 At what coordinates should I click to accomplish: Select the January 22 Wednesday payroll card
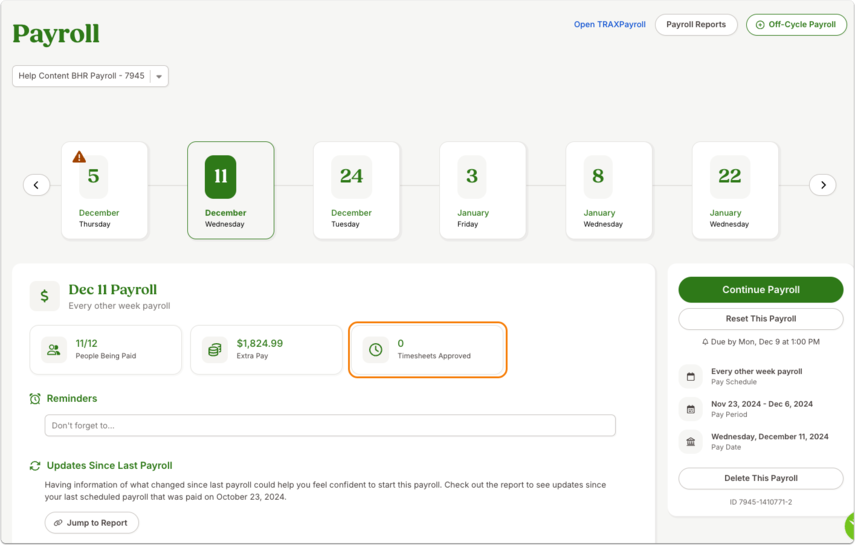click(735, 190)
